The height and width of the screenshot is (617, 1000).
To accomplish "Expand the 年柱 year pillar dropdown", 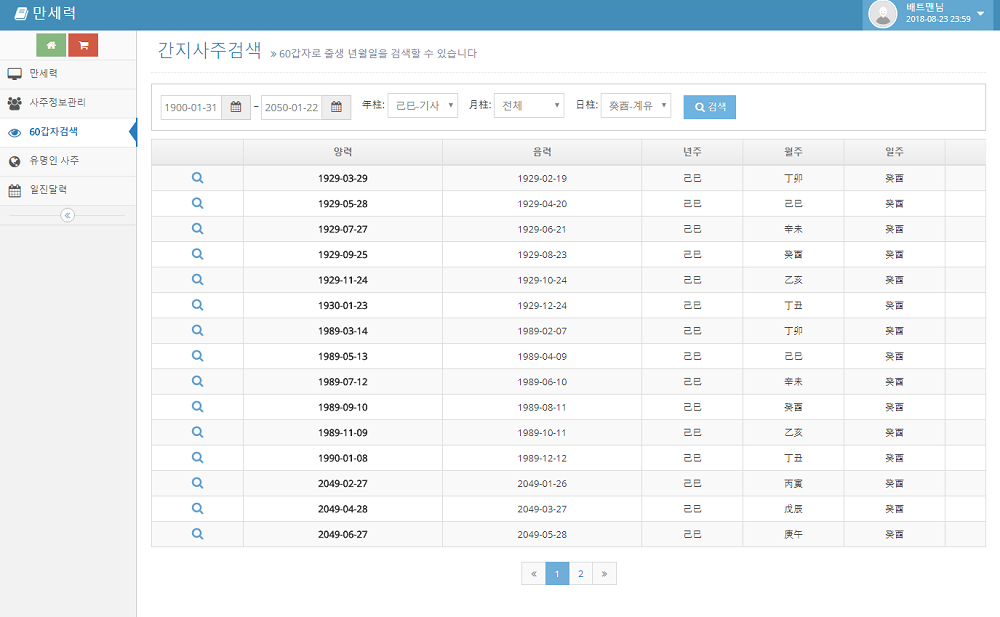I will [x=423, y=106].
